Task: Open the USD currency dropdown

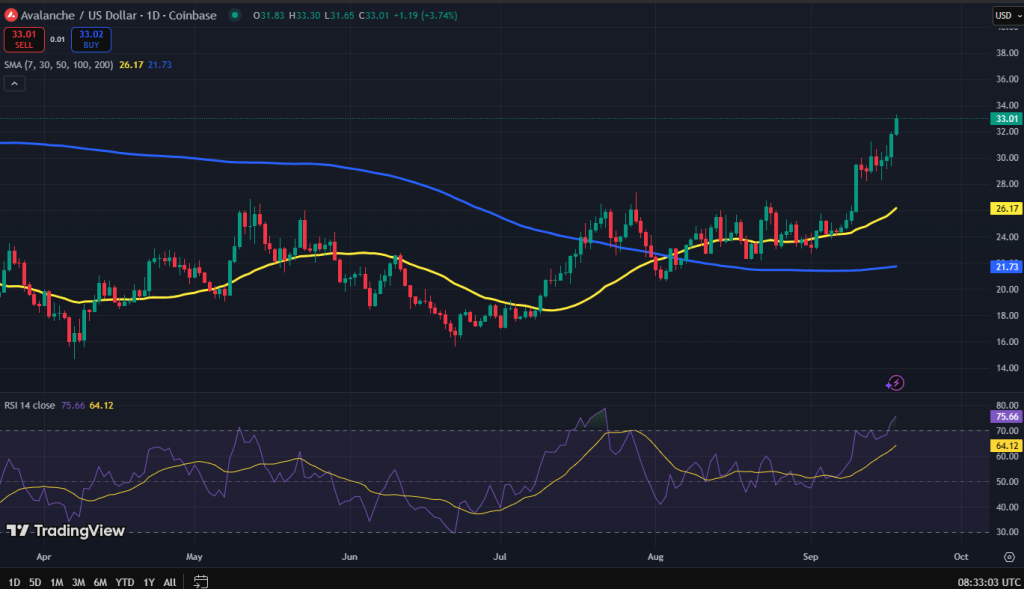Action: [1005, 15]
